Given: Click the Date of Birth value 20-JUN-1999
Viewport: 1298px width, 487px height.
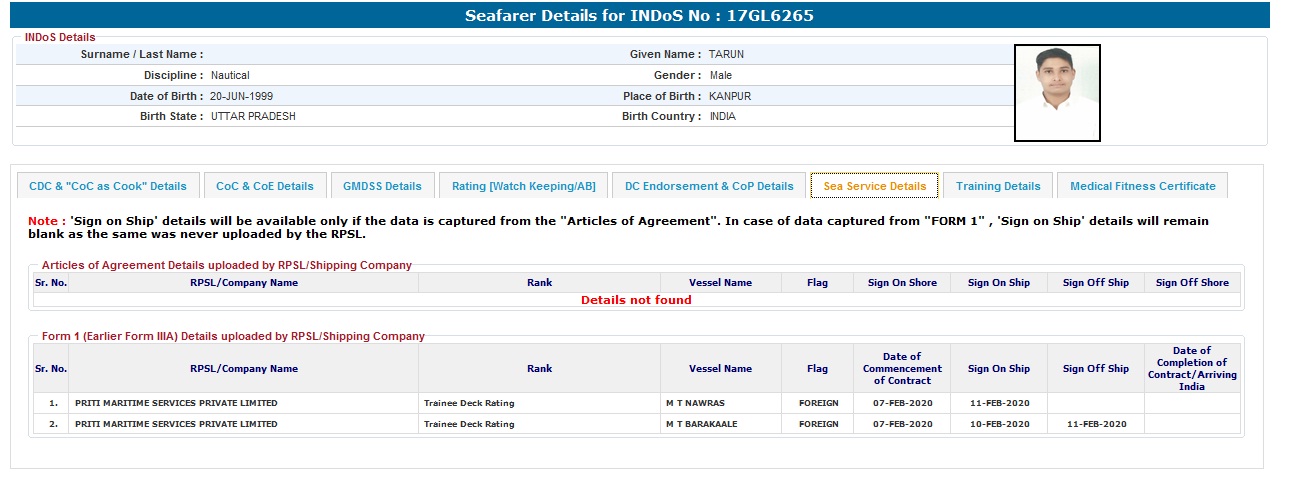Looking at the screenshot, I should (241, 96).
